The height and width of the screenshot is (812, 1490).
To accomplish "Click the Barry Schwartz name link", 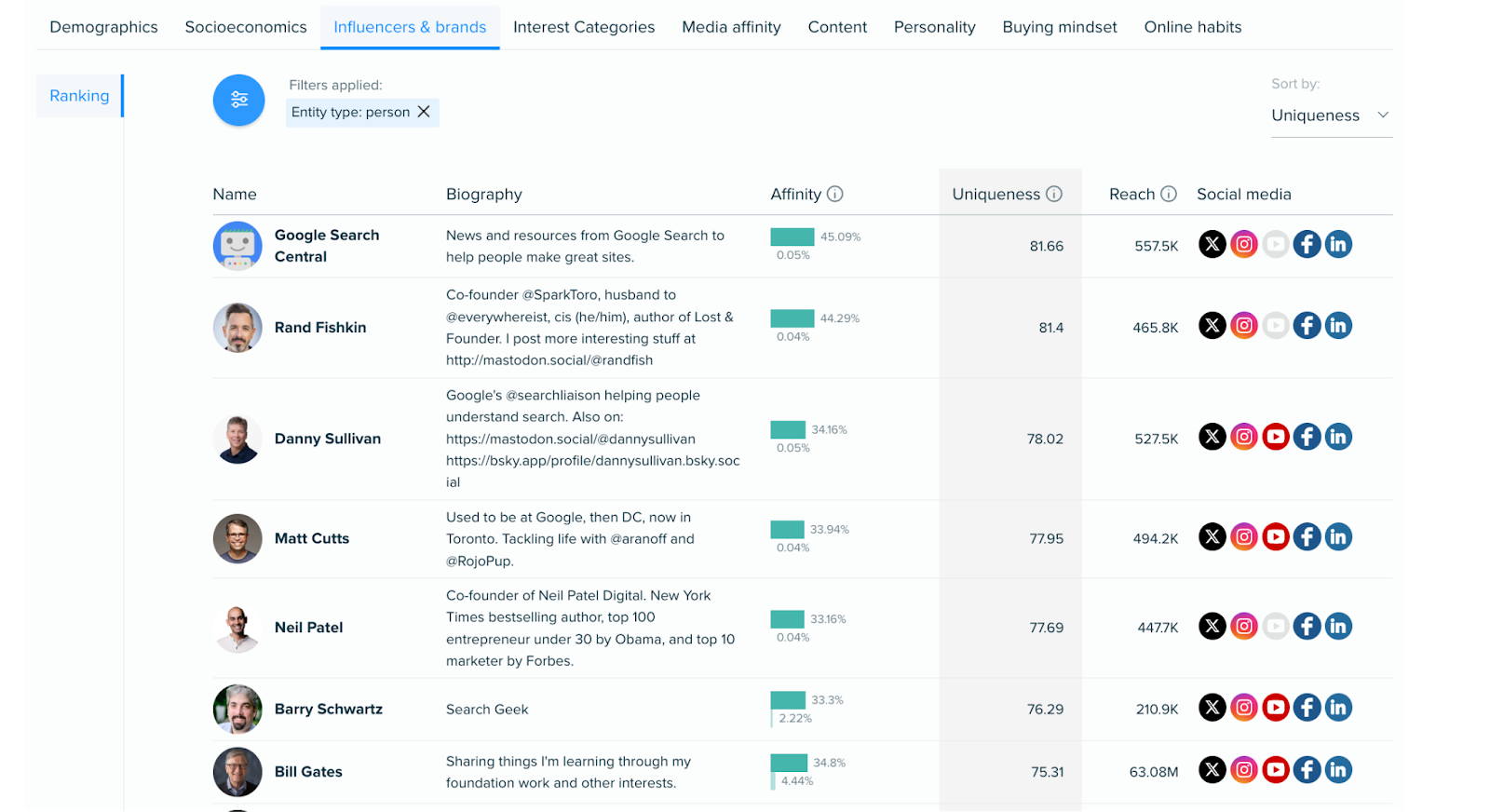I will click(328, 710).
